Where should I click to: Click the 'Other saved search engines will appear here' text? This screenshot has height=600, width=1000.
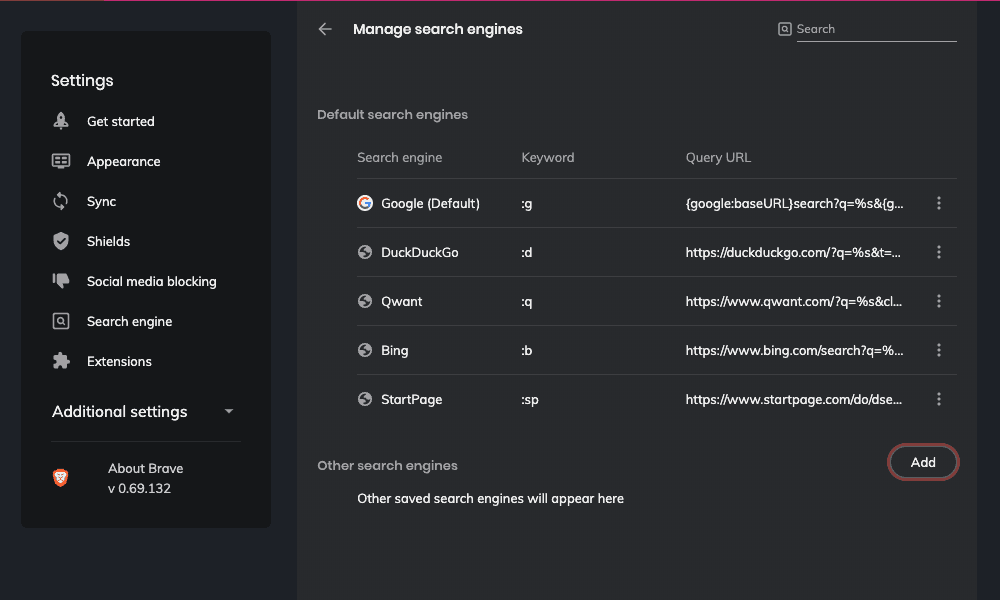coord(490,499)
